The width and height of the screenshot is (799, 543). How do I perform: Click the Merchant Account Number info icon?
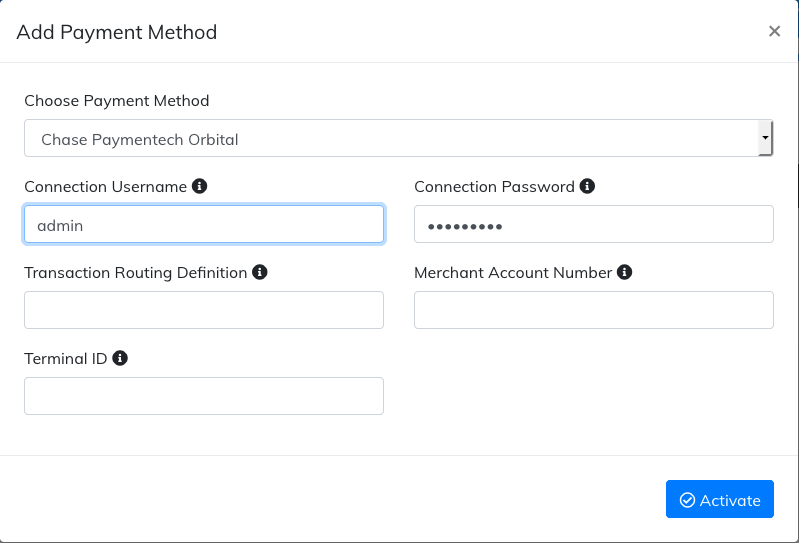624,272
